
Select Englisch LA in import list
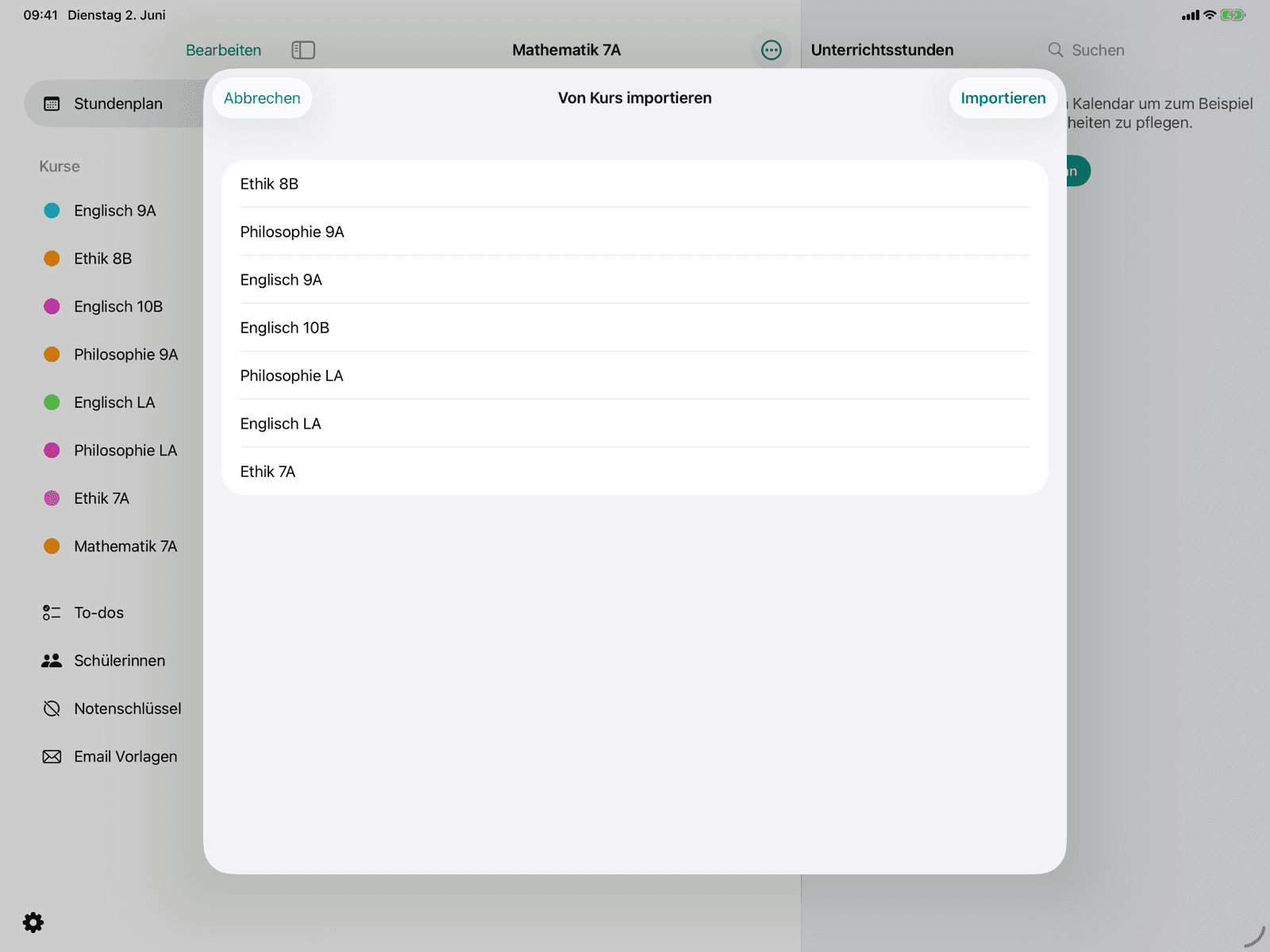[635, 424]
